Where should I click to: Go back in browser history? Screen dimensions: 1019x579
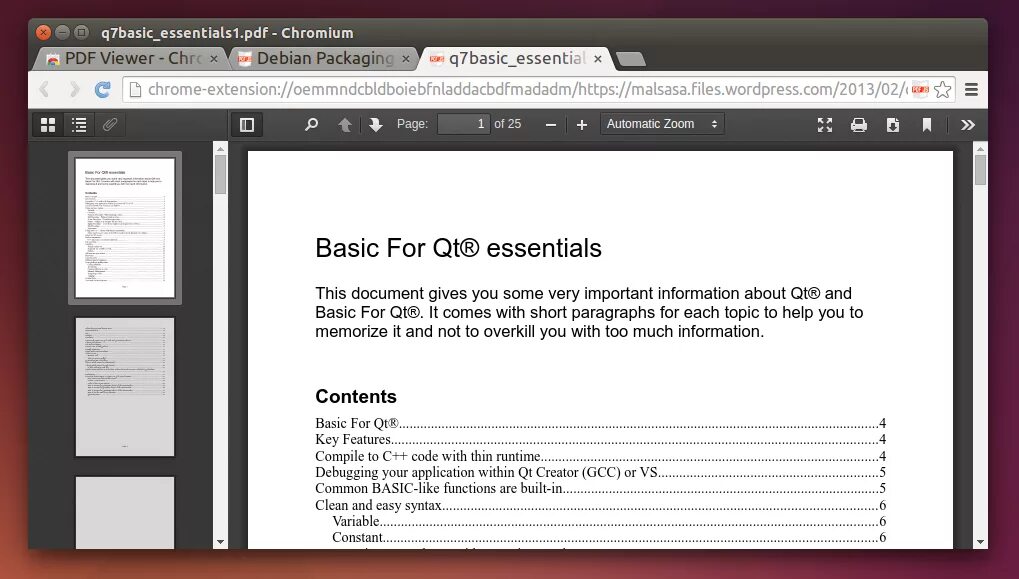click(x=44, y=89)
